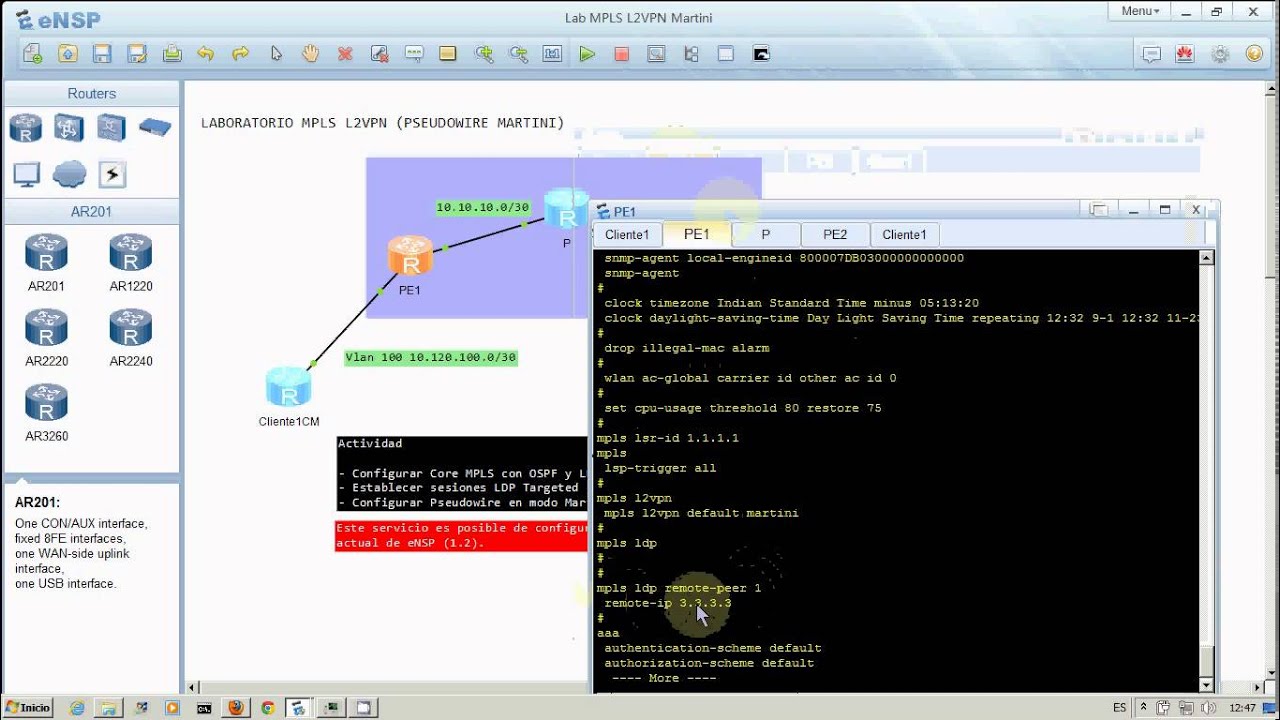Select the router device category icon
This screenshot has width=1280, height=720.
pyautogui.click(x=26, y=128)
